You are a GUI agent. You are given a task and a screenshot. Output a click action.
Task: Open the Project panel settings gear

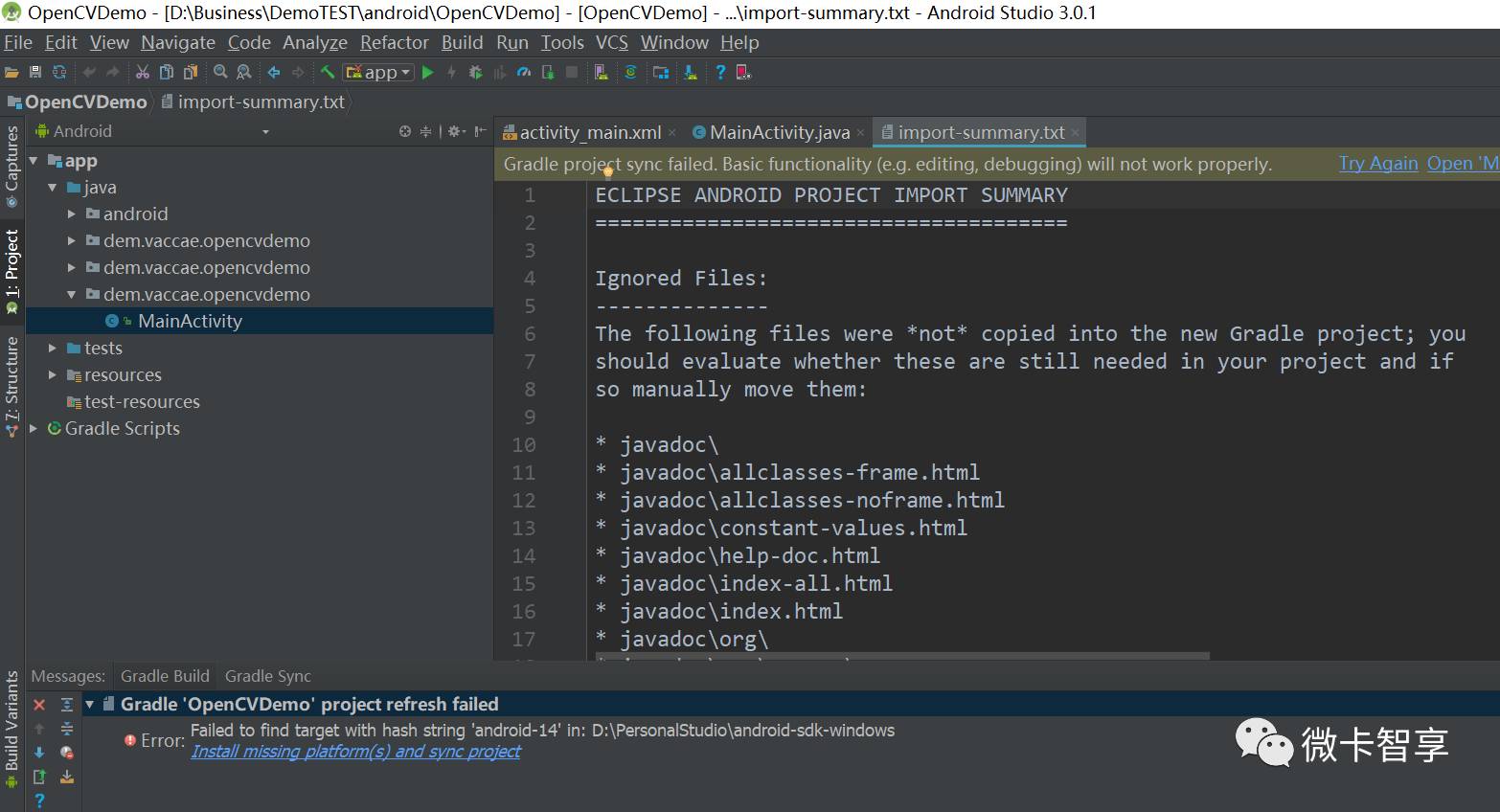point(456,131)
